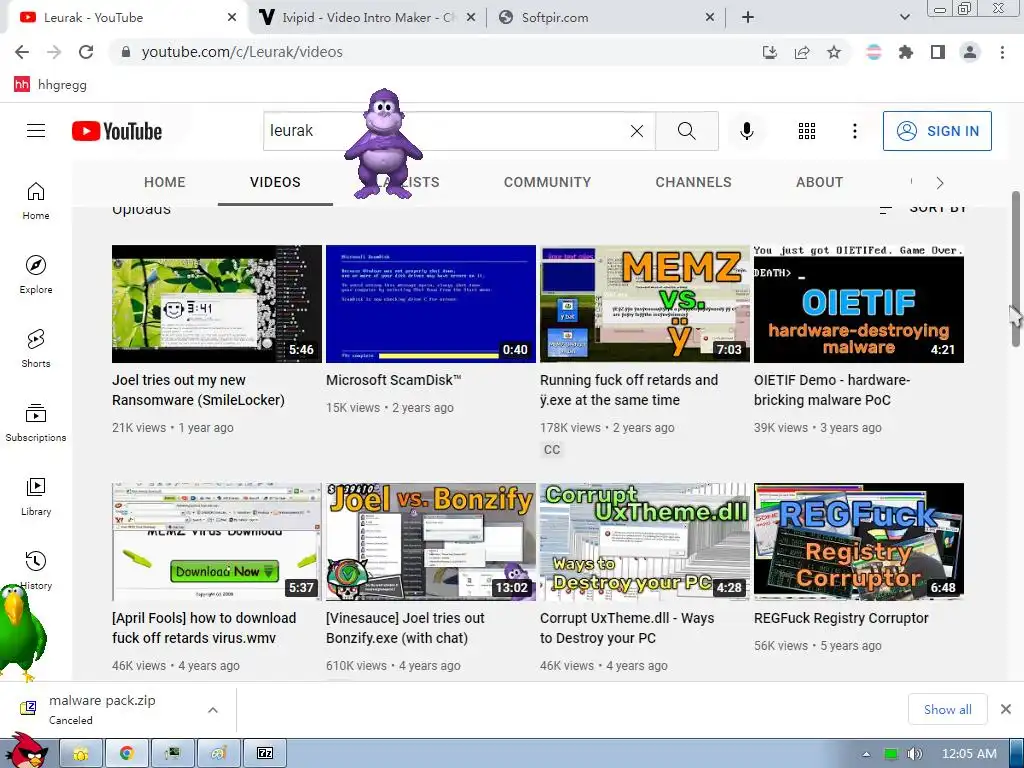The width and height of the screenshot is (1024, 768).
Task: Show hidden tray icons arrow
Action: click(x=866, y=754)
